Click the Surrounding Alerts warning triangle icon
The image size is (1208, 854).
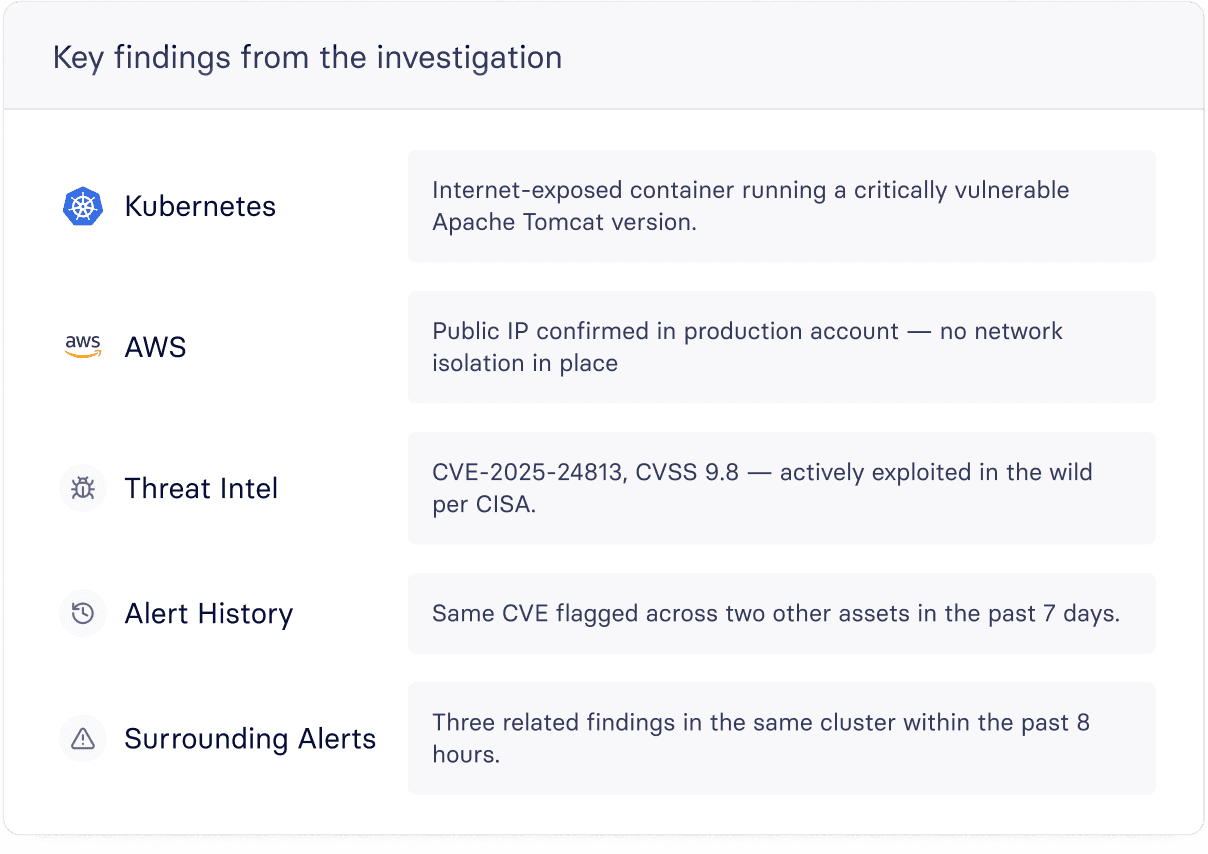point(83,738)
